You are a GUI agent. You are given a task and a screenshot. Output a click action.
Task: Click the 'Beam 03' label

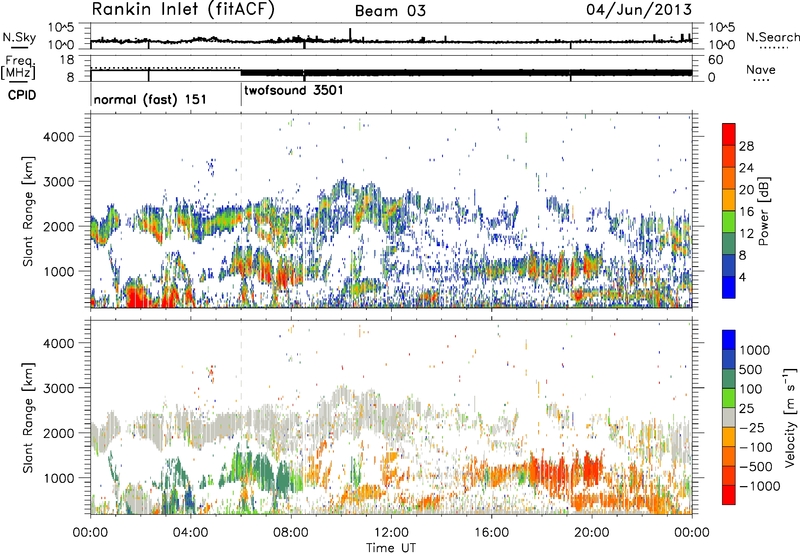390,11
